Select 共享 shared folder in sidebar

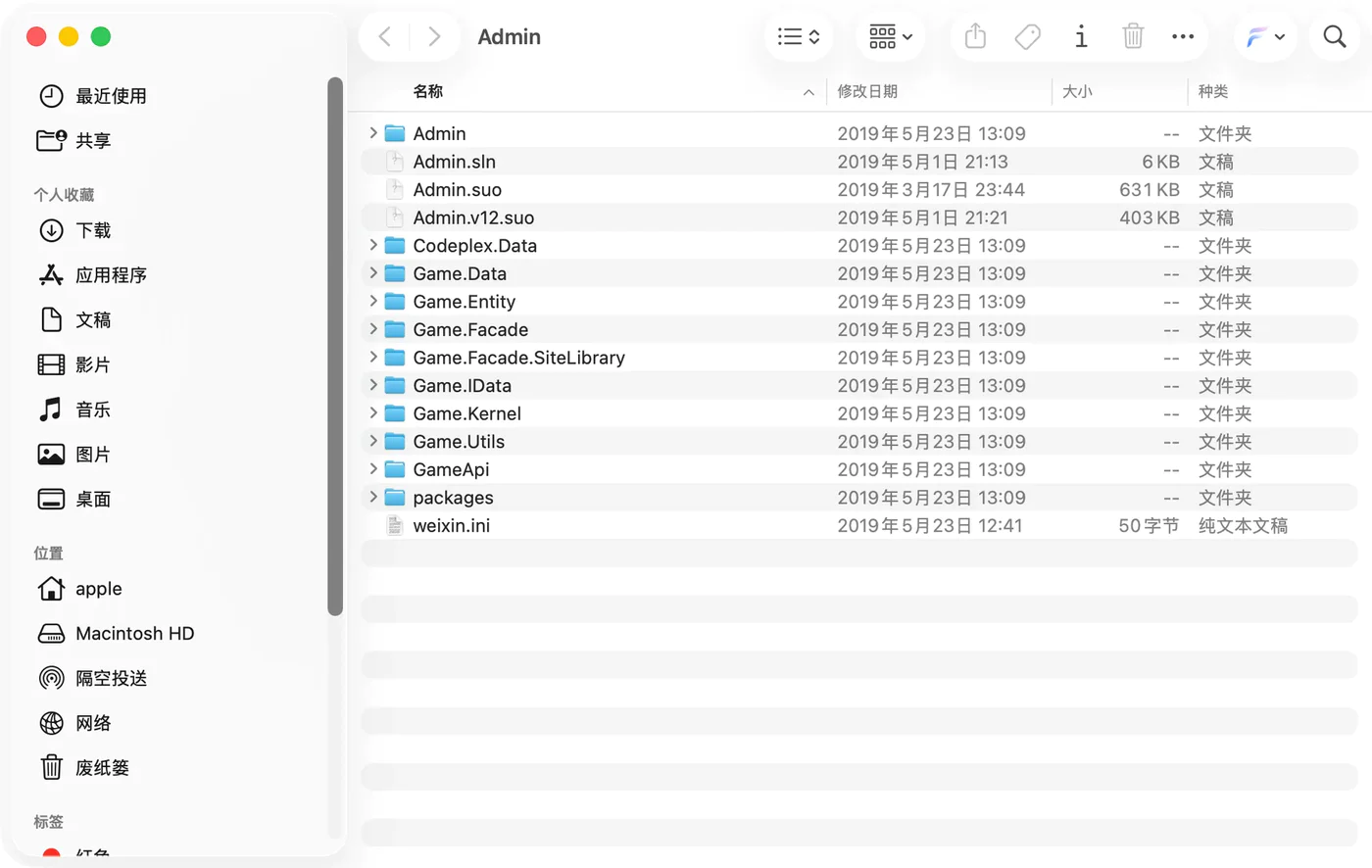(x=73, y=141)
